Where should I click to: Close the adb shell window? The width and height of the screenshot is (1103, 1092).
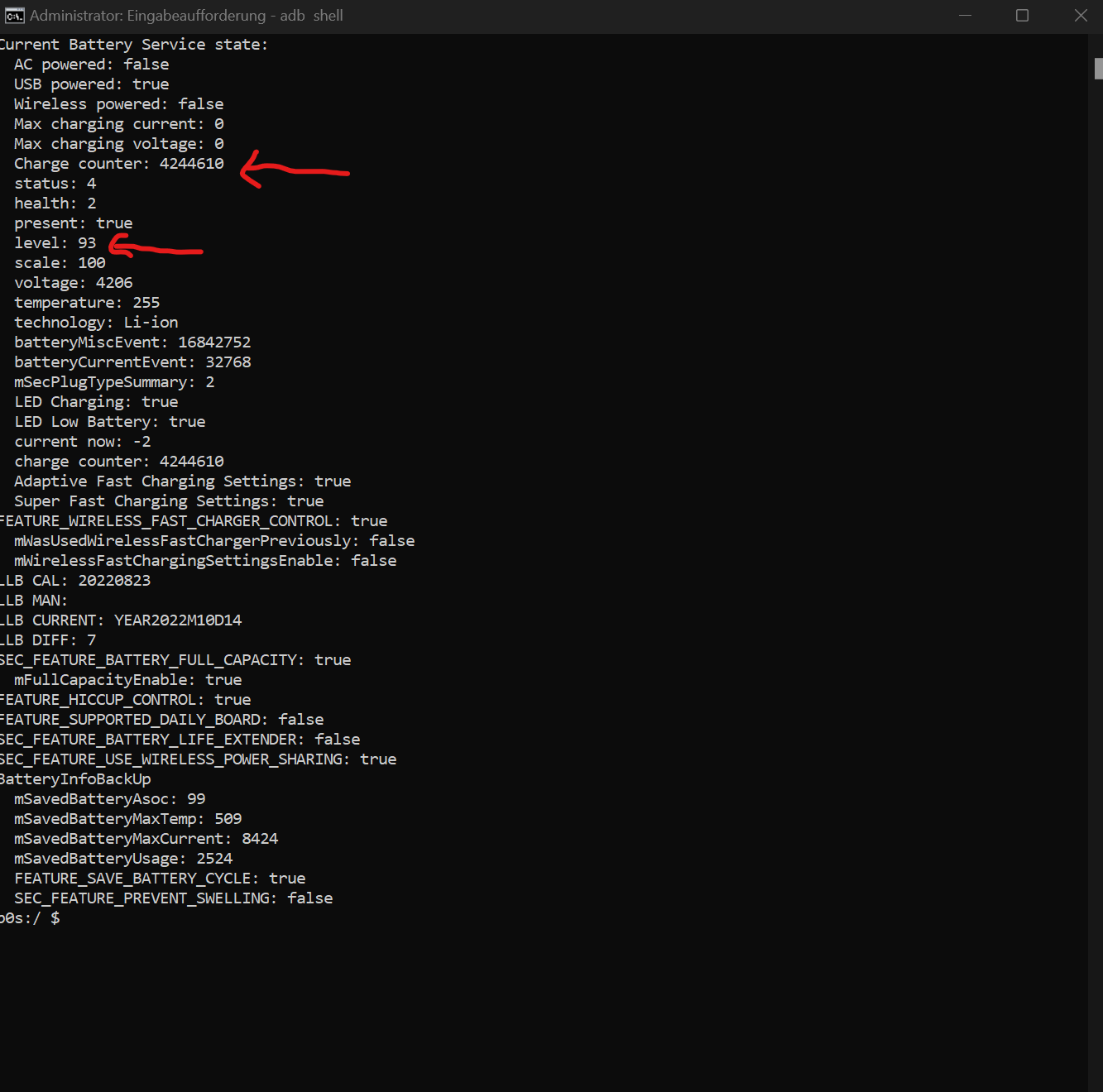1080,16
